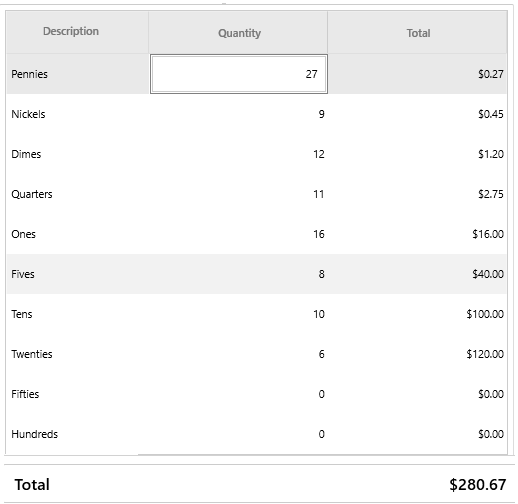Click the $280.67 grand total amount
This screenshot has height=504, width=518.
click(478, 485)
